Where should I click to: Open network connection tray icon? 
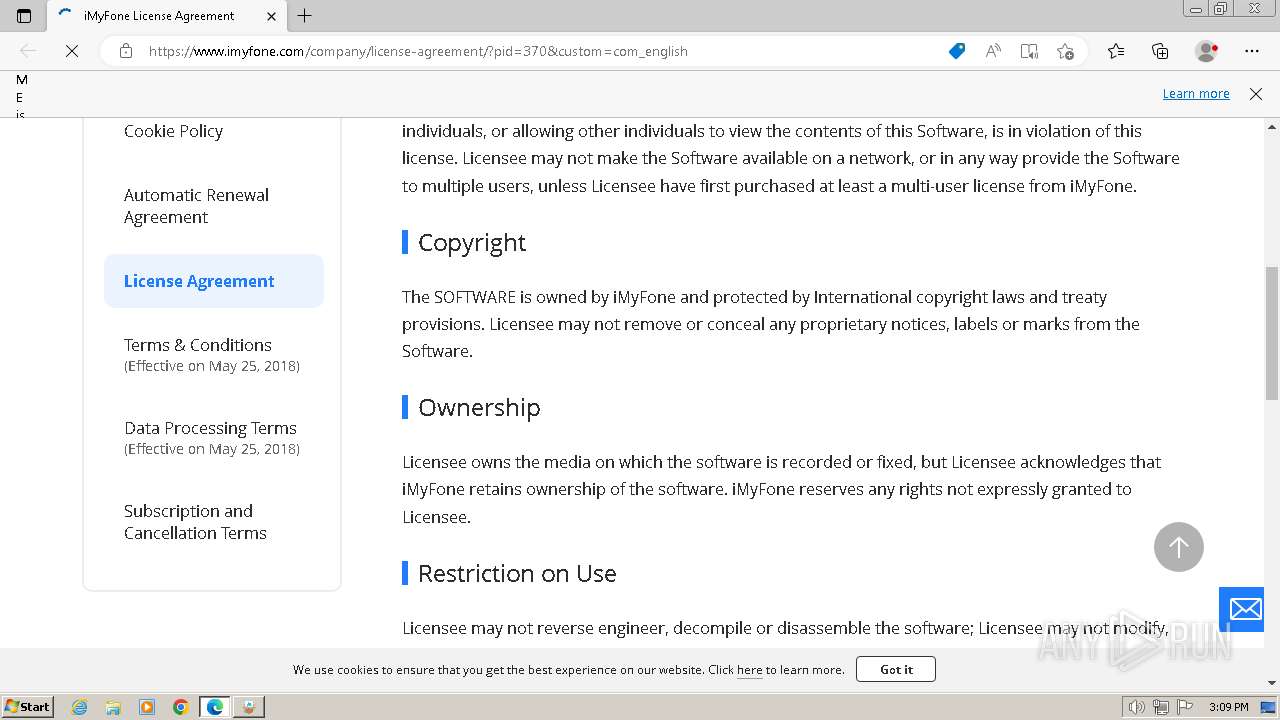[1161, 707]
